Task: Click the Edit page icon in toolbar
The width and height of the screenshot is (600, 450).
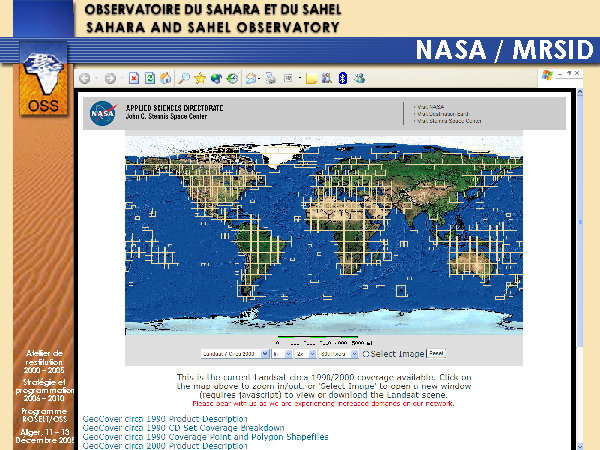Action: click(288, 78)
